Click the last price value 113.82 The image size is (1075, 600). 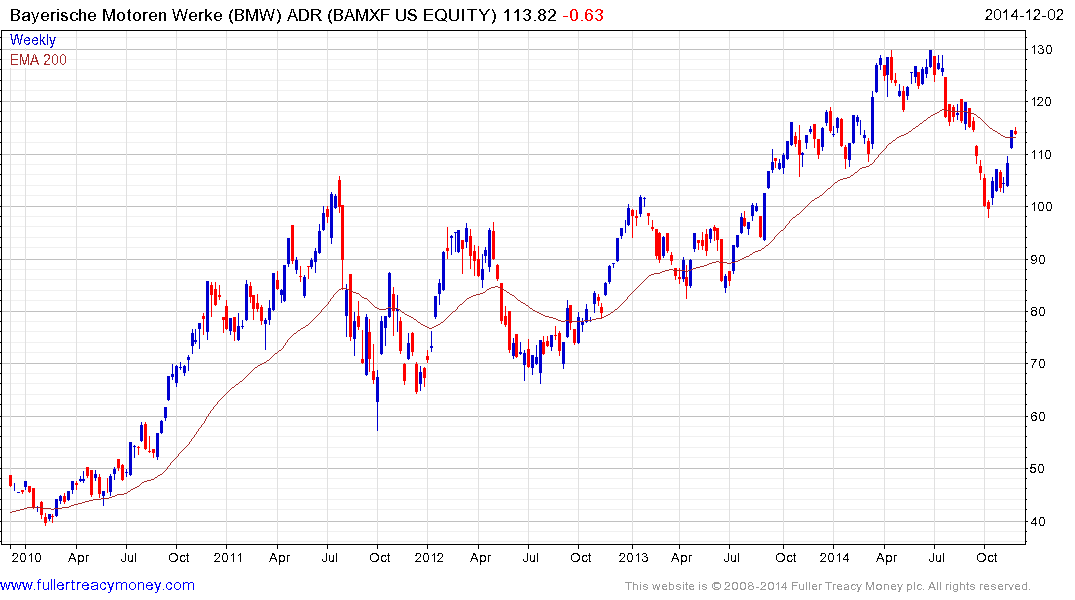coord(529,15)
